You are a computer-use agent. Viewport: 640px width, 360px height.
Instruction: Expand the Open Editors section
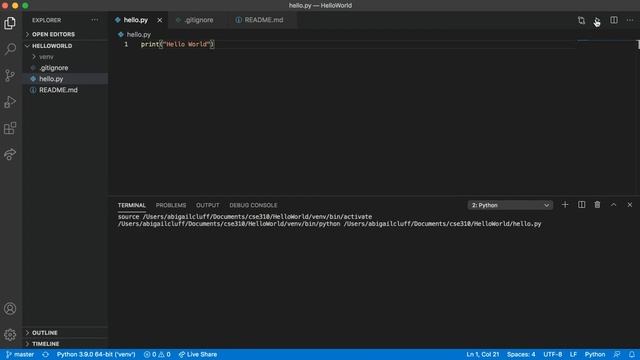[65, 34]
